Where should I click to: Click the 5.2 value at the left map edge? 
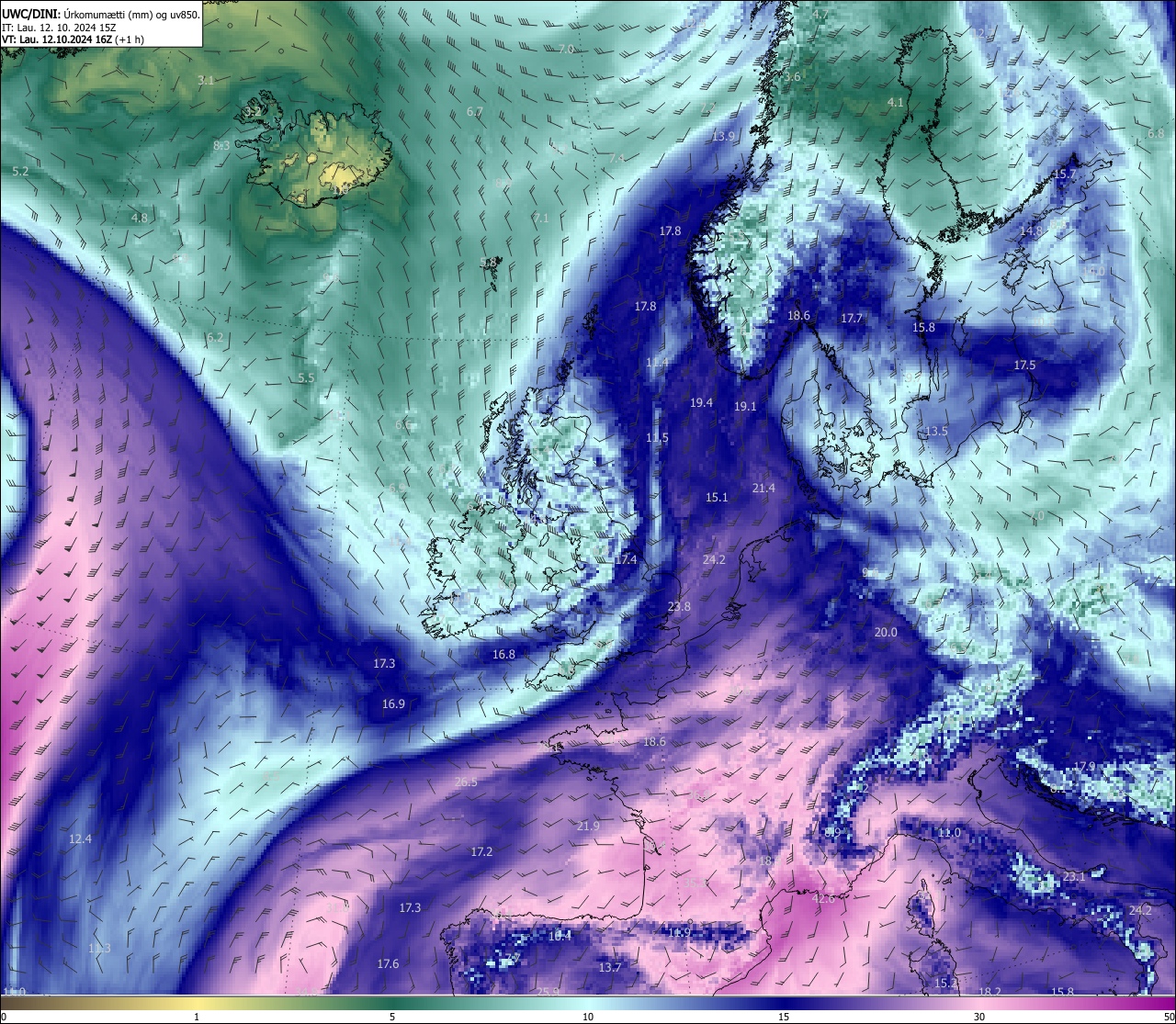[20, 172]
